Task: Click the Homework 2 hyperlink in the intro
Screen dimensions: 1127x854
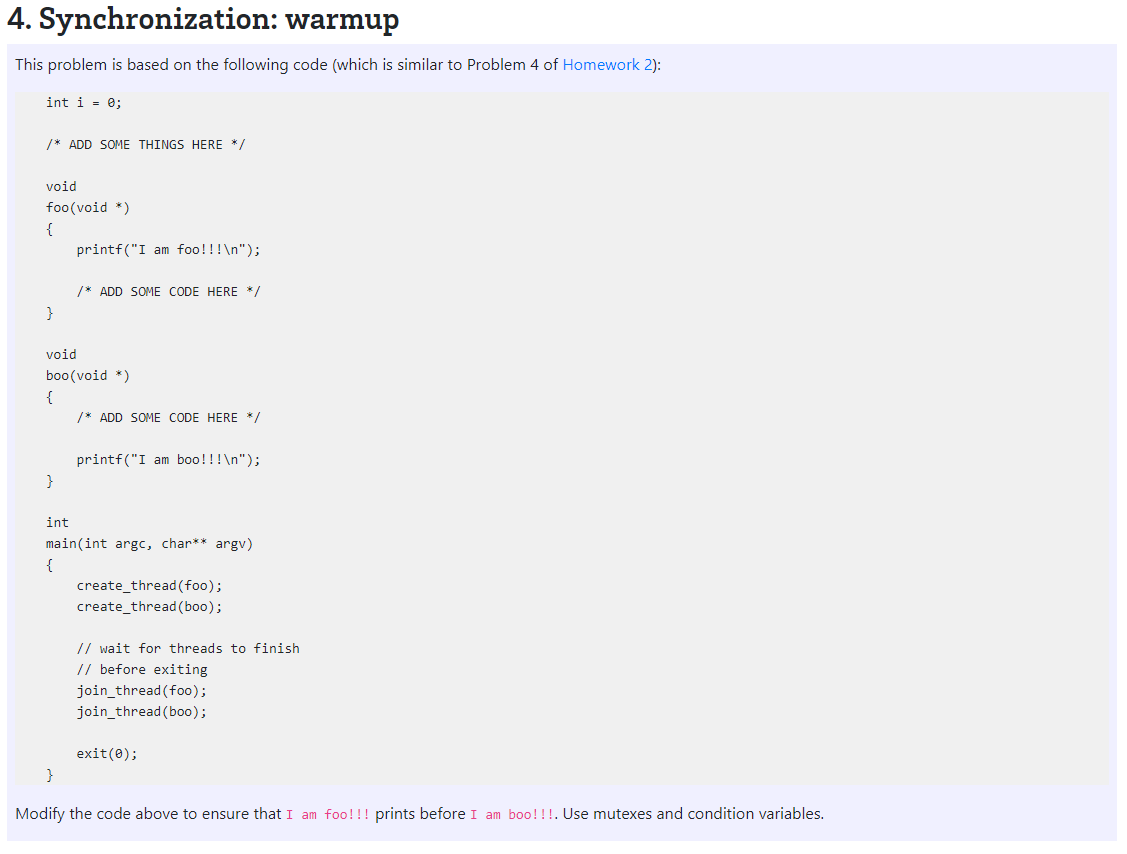Action: (607, 64)
